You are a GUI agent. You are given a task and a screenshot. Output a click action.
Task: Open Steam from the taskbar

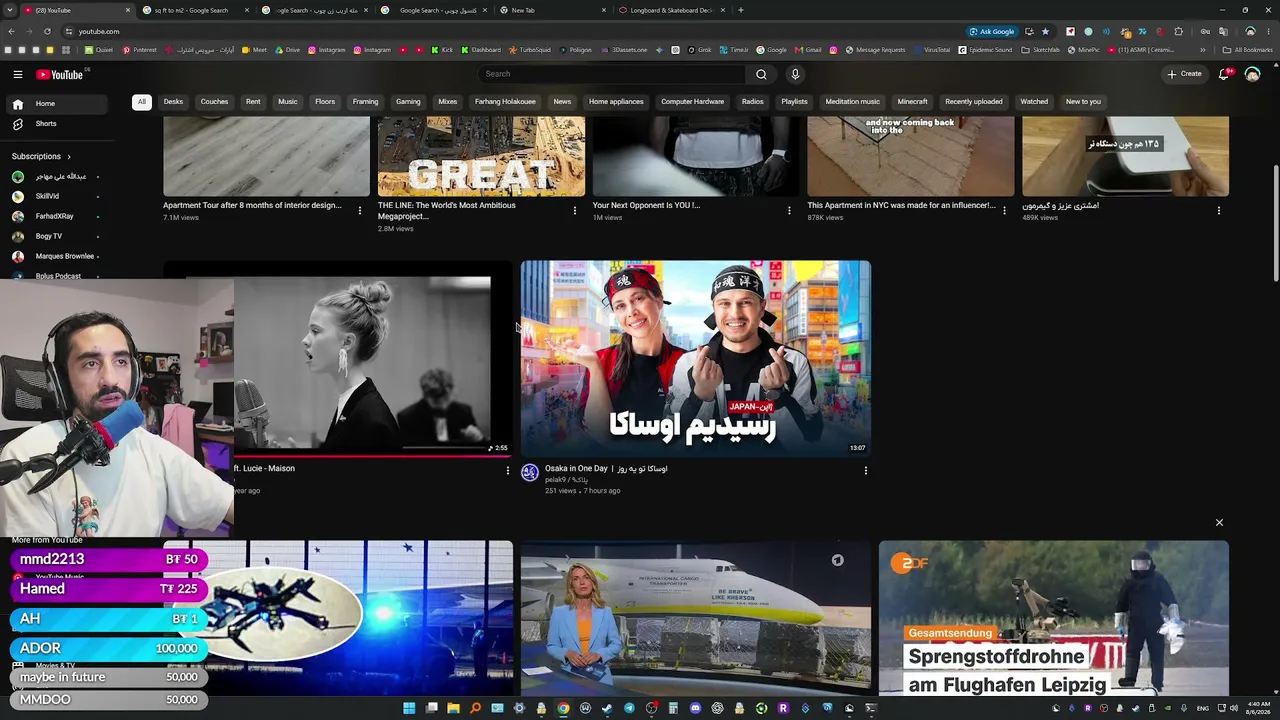pos(607,708)
